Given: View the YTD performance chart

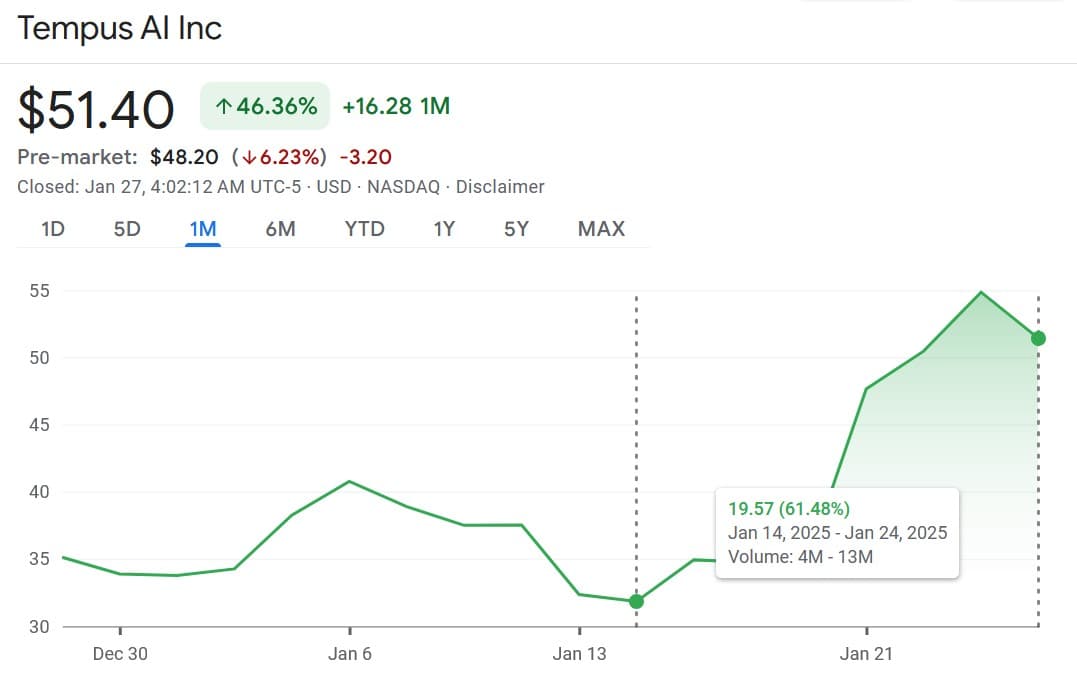Looking at the screenshot, I should click(364, 229).
